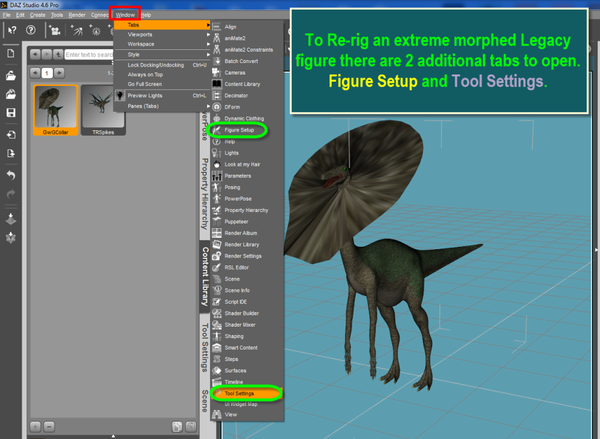The image size is (600, 439).
Task: Switch to the Property Hierarchy side tab
Action: (x=205, y=194)
